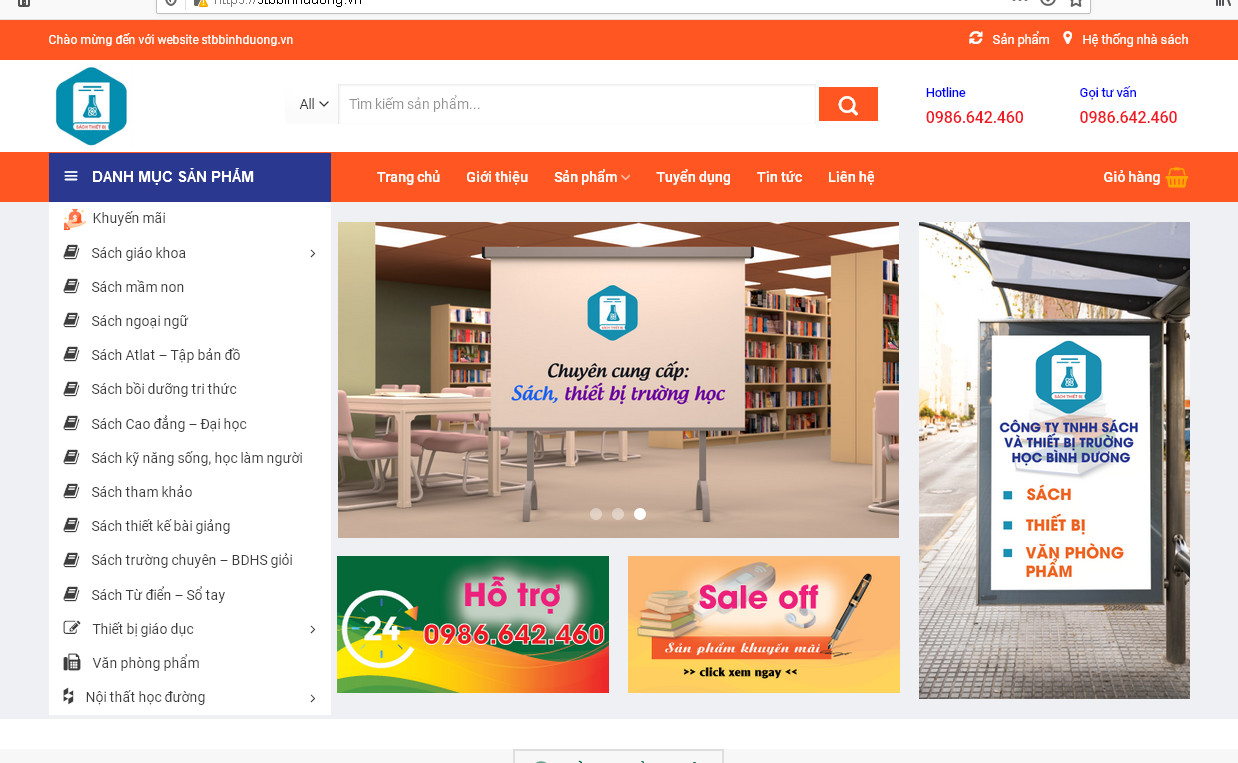
Task: Click the site logo in header
Action: coord(91,106)
